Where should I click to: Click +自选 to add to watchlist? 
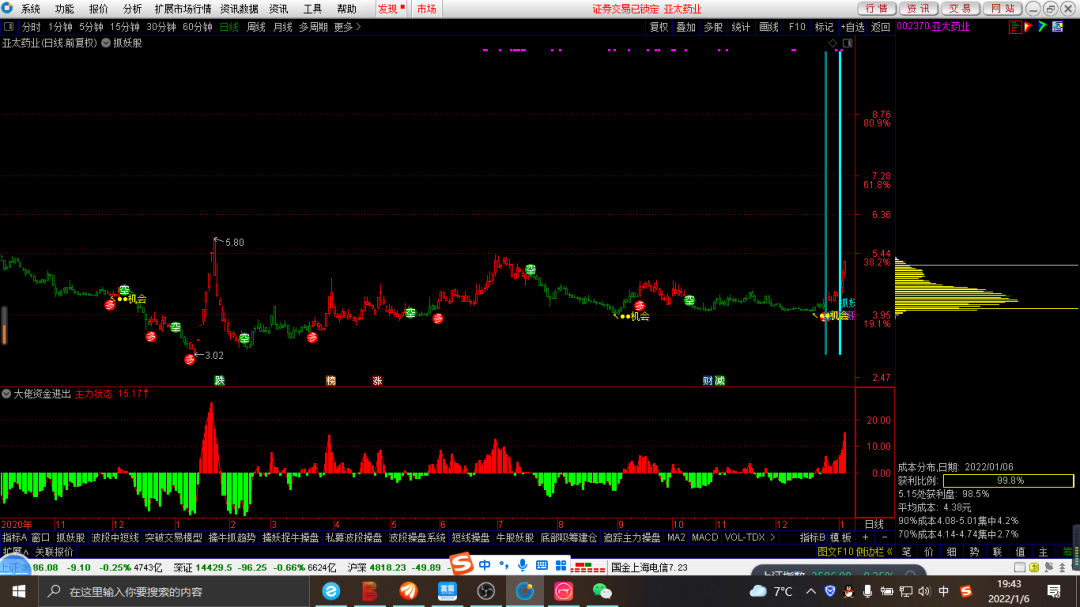(852, 27)
